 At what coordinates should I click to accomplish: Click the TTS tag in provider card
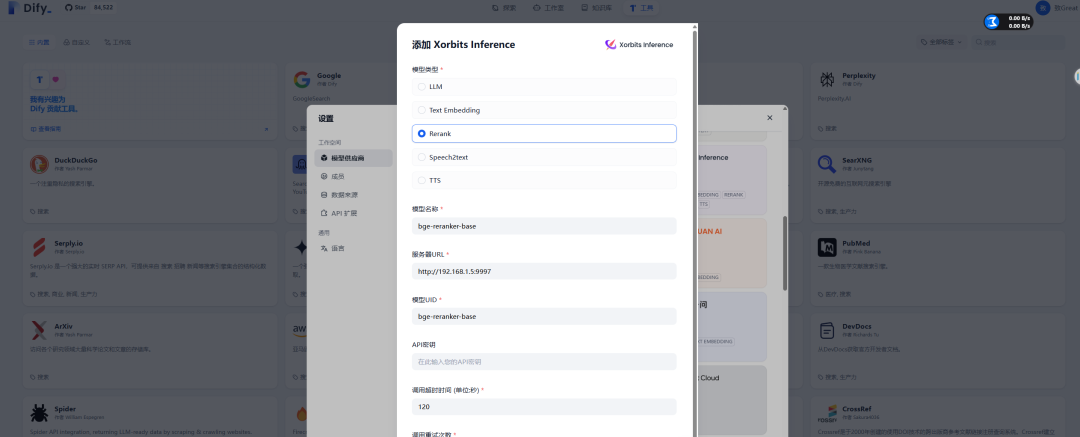(703, 205)
